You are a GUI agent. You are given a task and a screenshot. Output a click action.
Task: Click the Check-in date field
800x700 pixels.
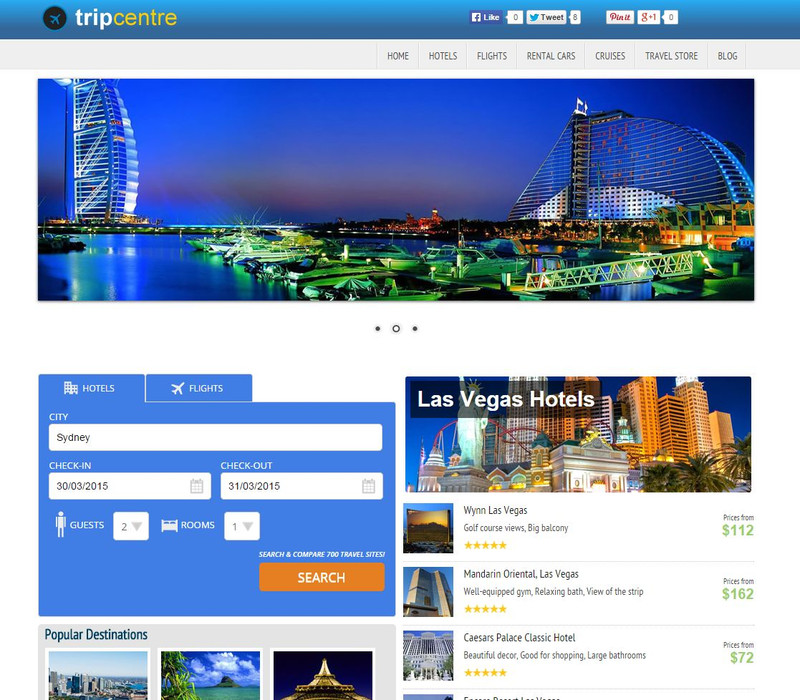130,486
